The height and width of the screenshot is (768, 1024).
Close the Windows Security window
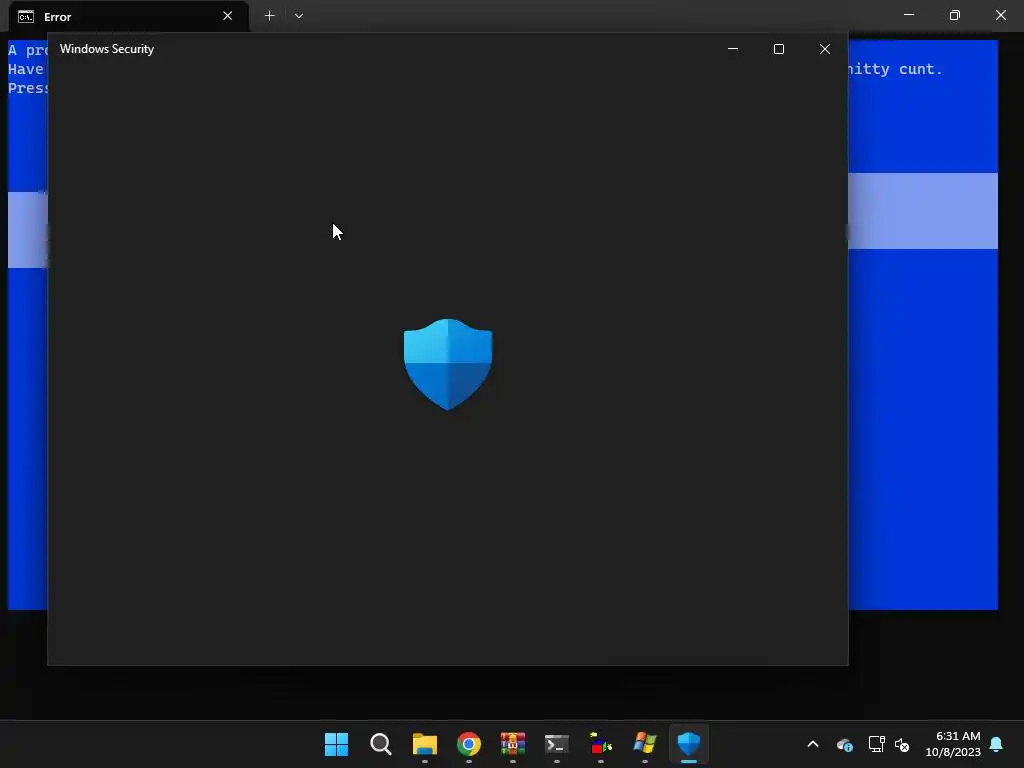click(825, 49)
